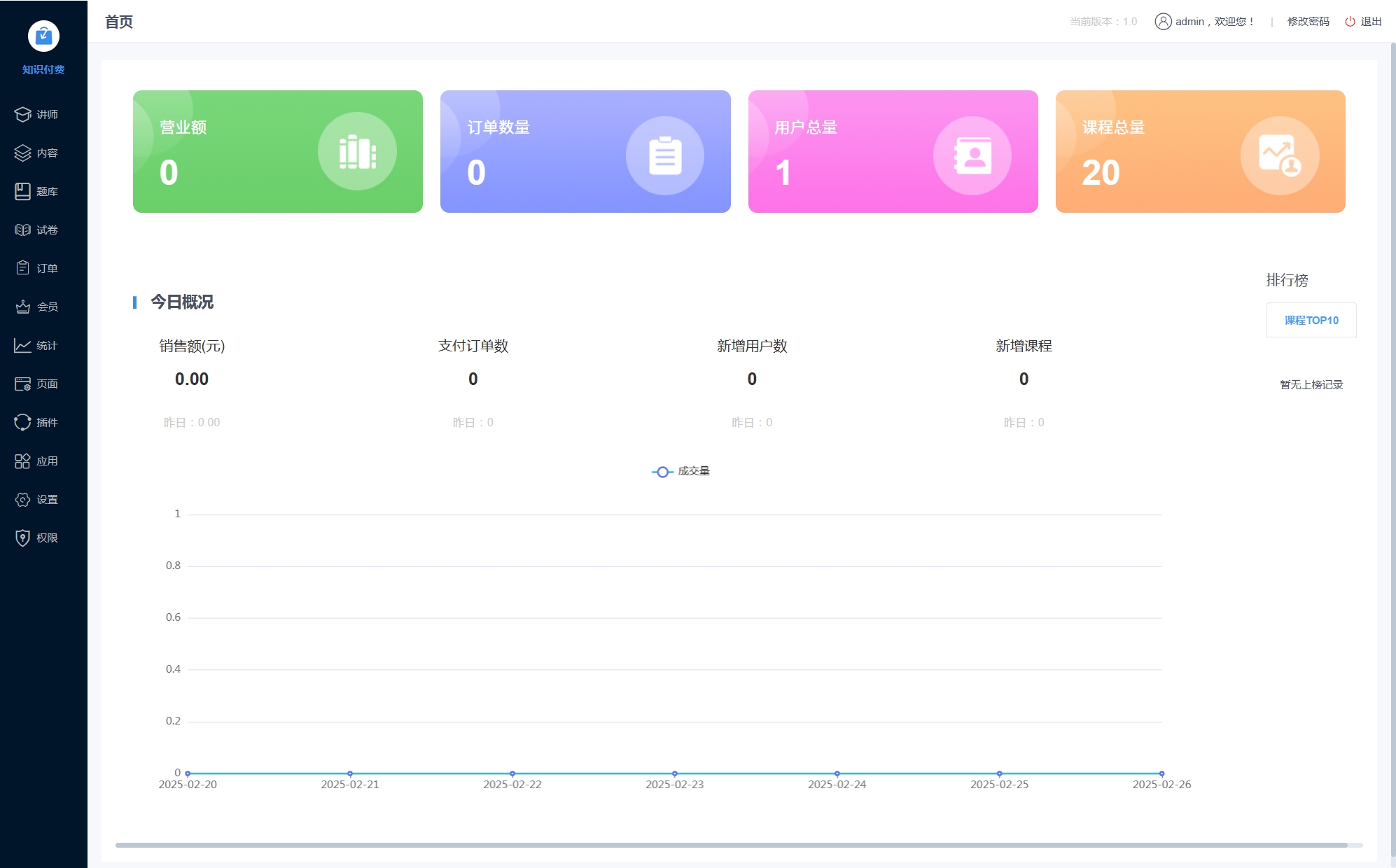Open the 题库 (question bank) section
Image resolution: width=1396 pixels, height=868 pixels.
coord(43,191)
